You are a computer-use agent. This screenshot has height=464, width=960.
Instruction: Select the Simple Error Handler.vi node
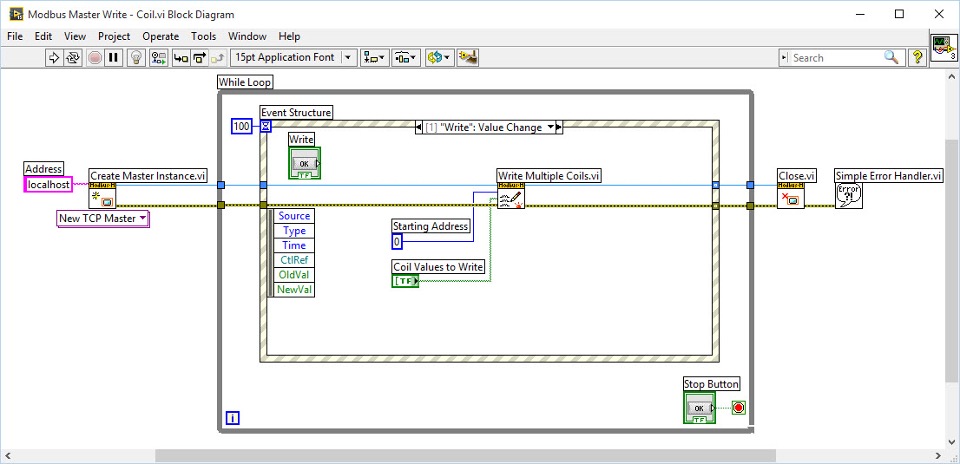tap(849, 195)
